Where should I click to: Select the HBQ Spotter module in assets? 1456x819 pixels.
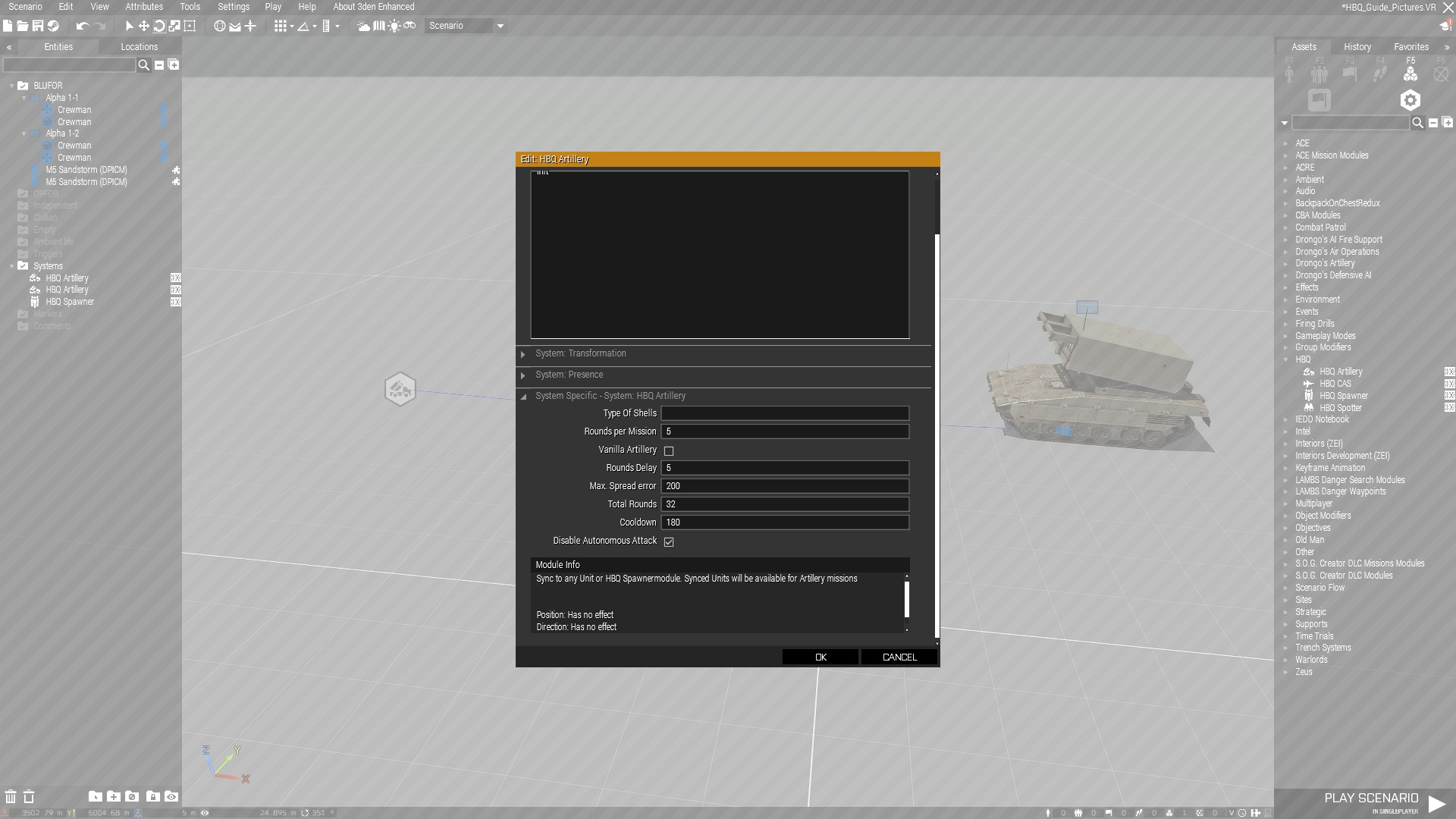pyautogui.click(x=1340, y=408)
